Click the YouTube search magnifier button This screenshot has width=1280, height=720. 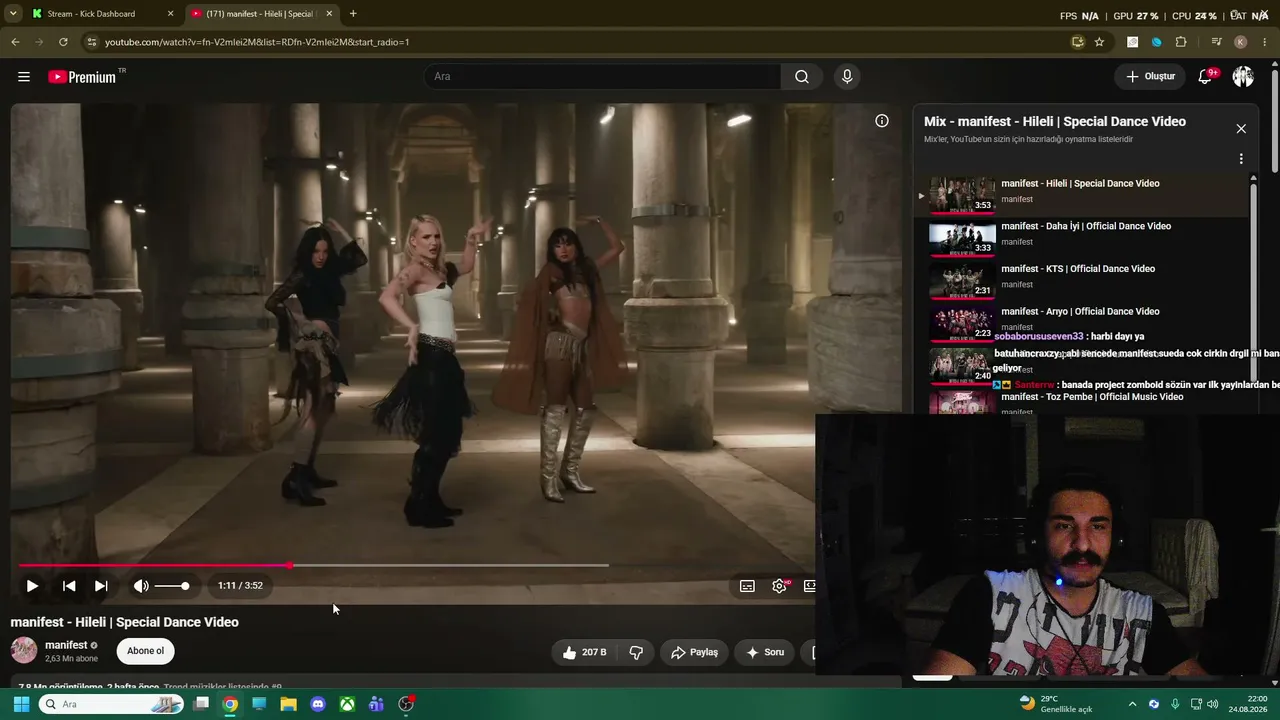(x=802, y=77)
